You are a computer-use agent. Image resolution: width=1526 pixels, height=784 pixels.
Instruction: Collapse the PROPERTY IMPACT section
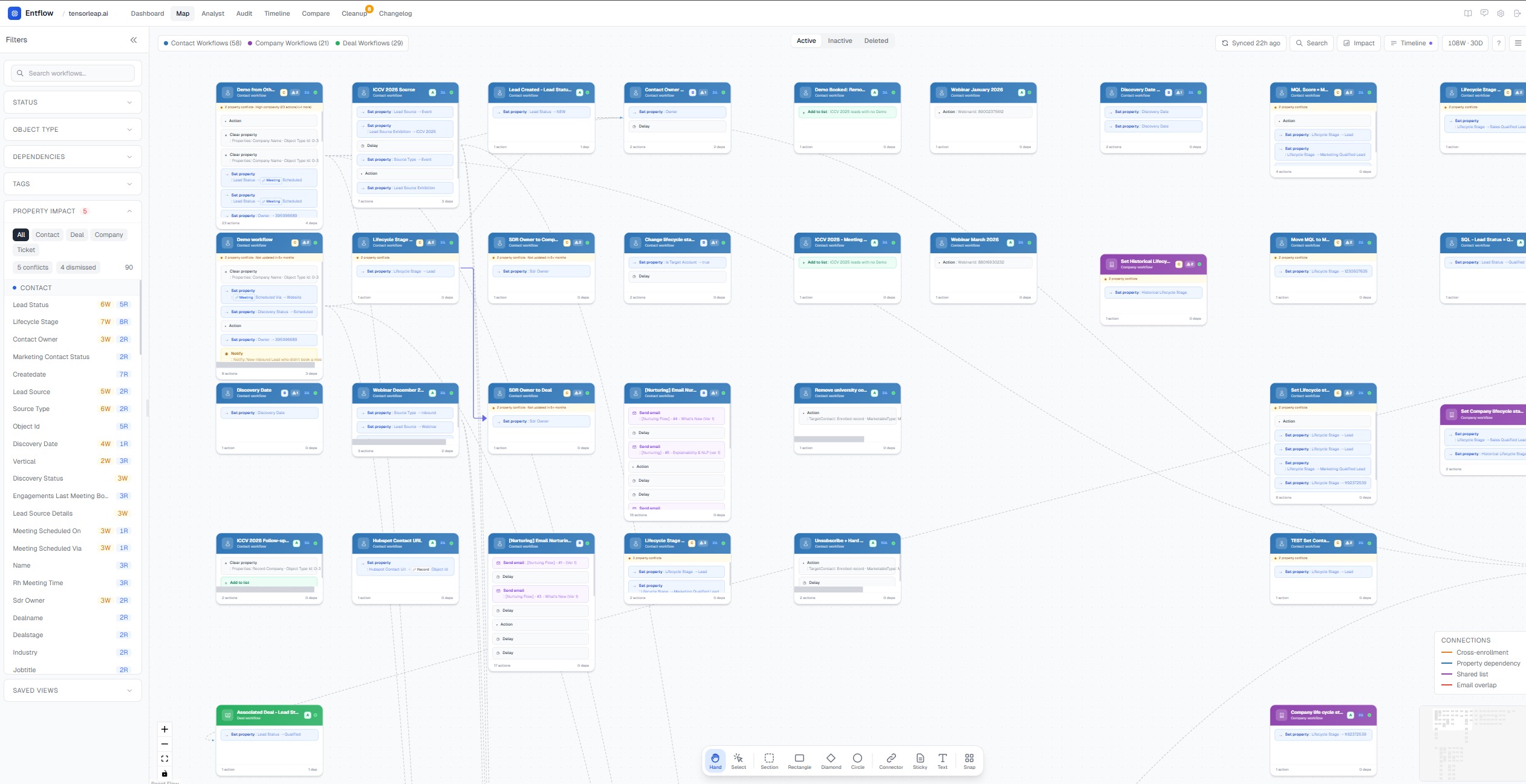coord(129,211)
